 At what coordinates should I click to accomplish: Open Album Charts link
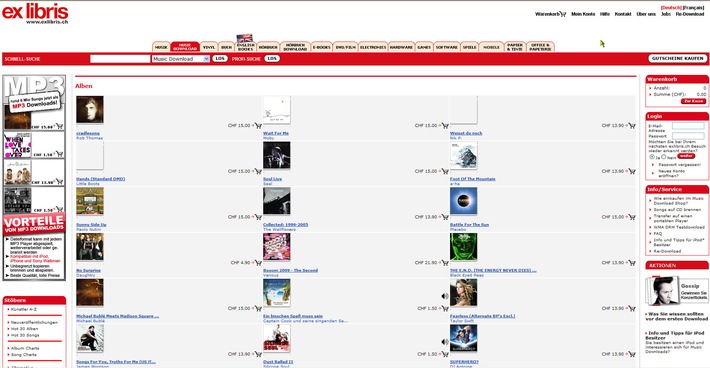pyautogui.click(x=25, y=348)
